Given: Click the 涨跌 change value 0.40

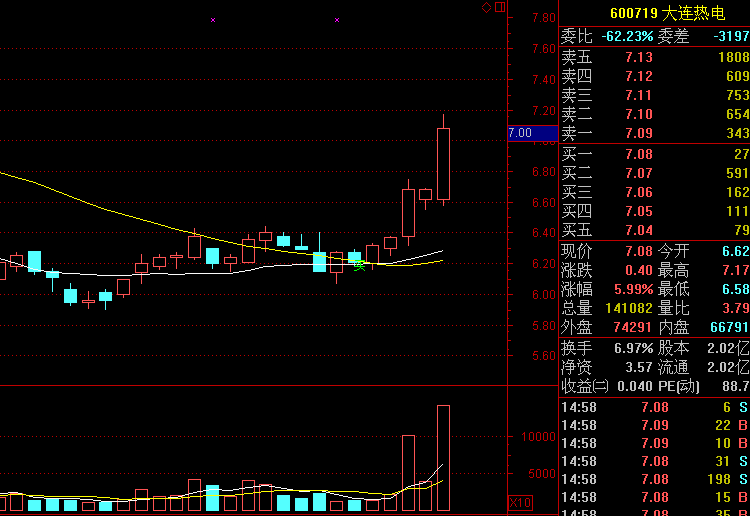Looking at the screenshot, I should tap(639, 270).
